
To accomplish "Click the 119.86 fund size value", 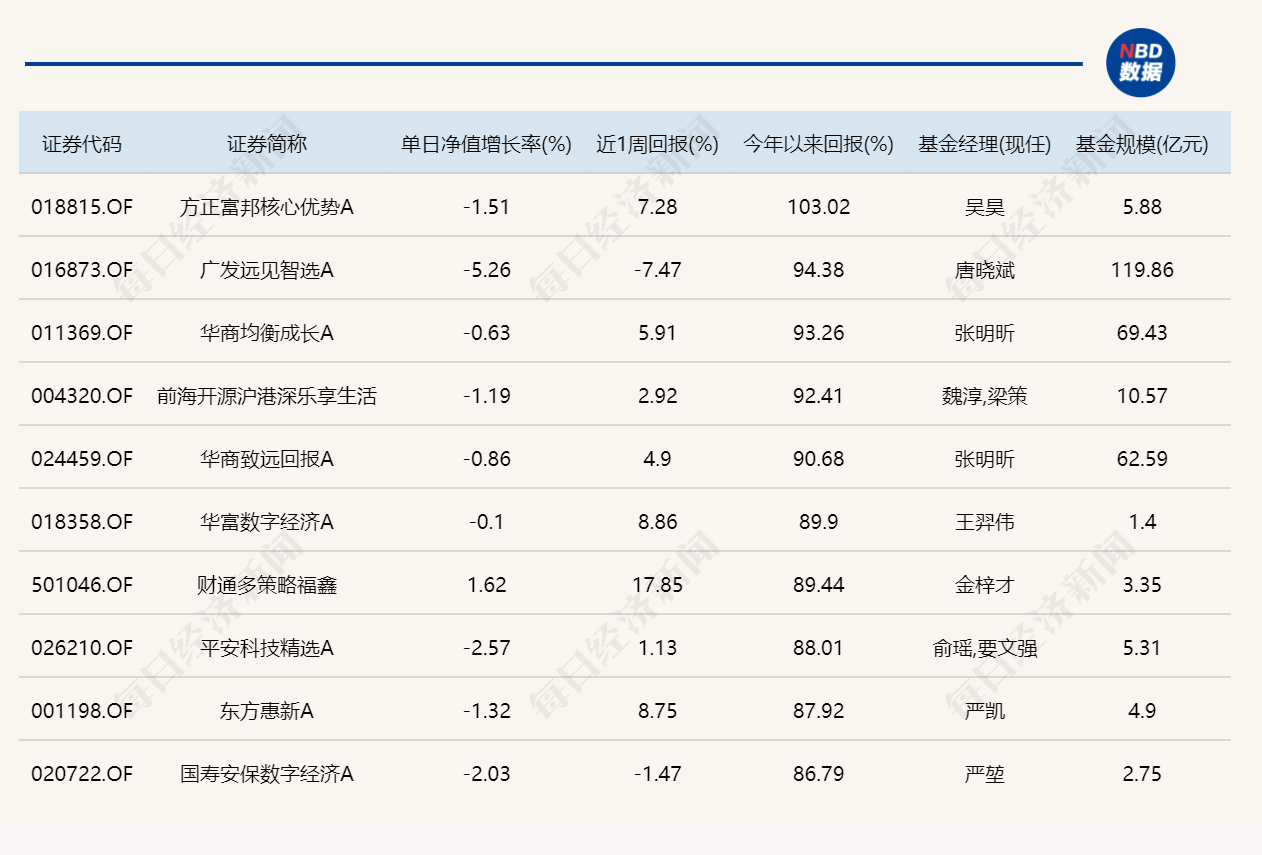I will [1142, 270].
